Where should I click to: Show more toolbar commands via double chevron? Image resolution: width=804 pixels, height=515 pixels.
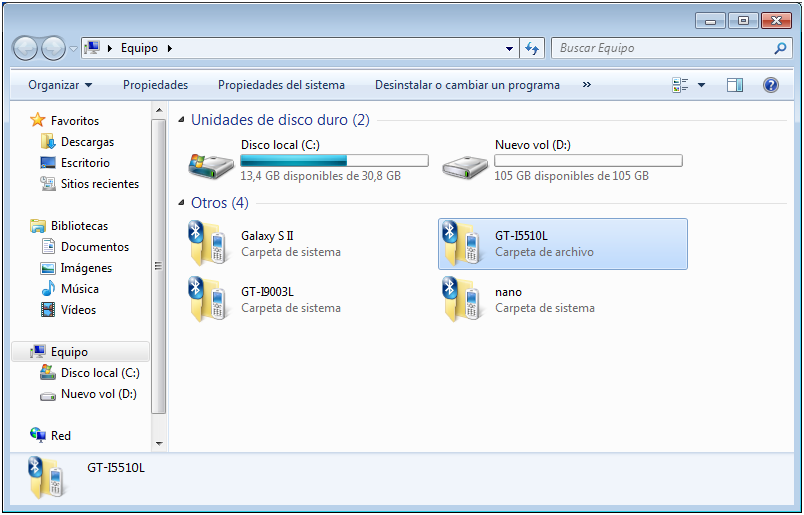587,85
